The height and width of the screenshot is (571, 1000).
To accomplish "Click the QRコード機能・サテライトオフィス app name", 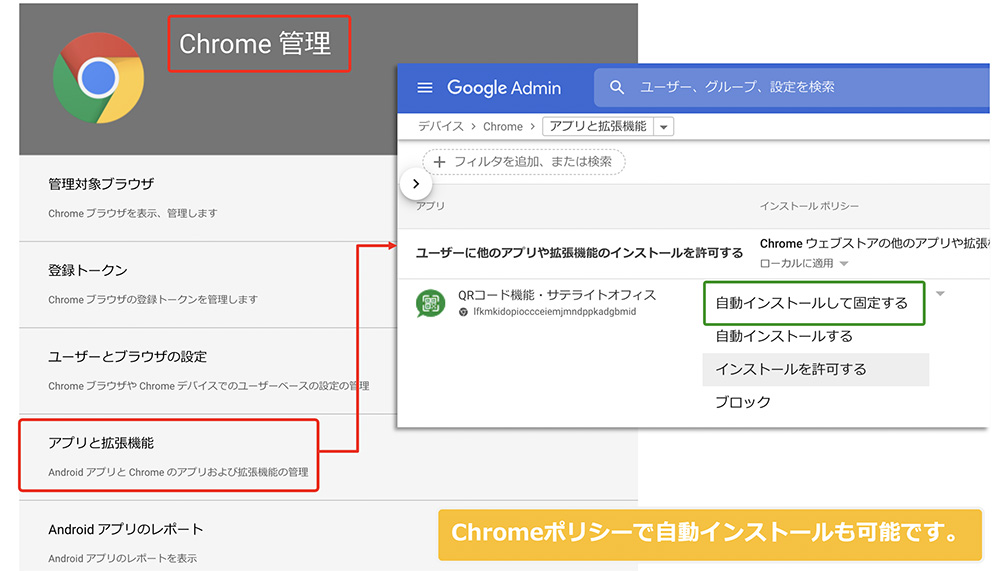I will [557, 295].
